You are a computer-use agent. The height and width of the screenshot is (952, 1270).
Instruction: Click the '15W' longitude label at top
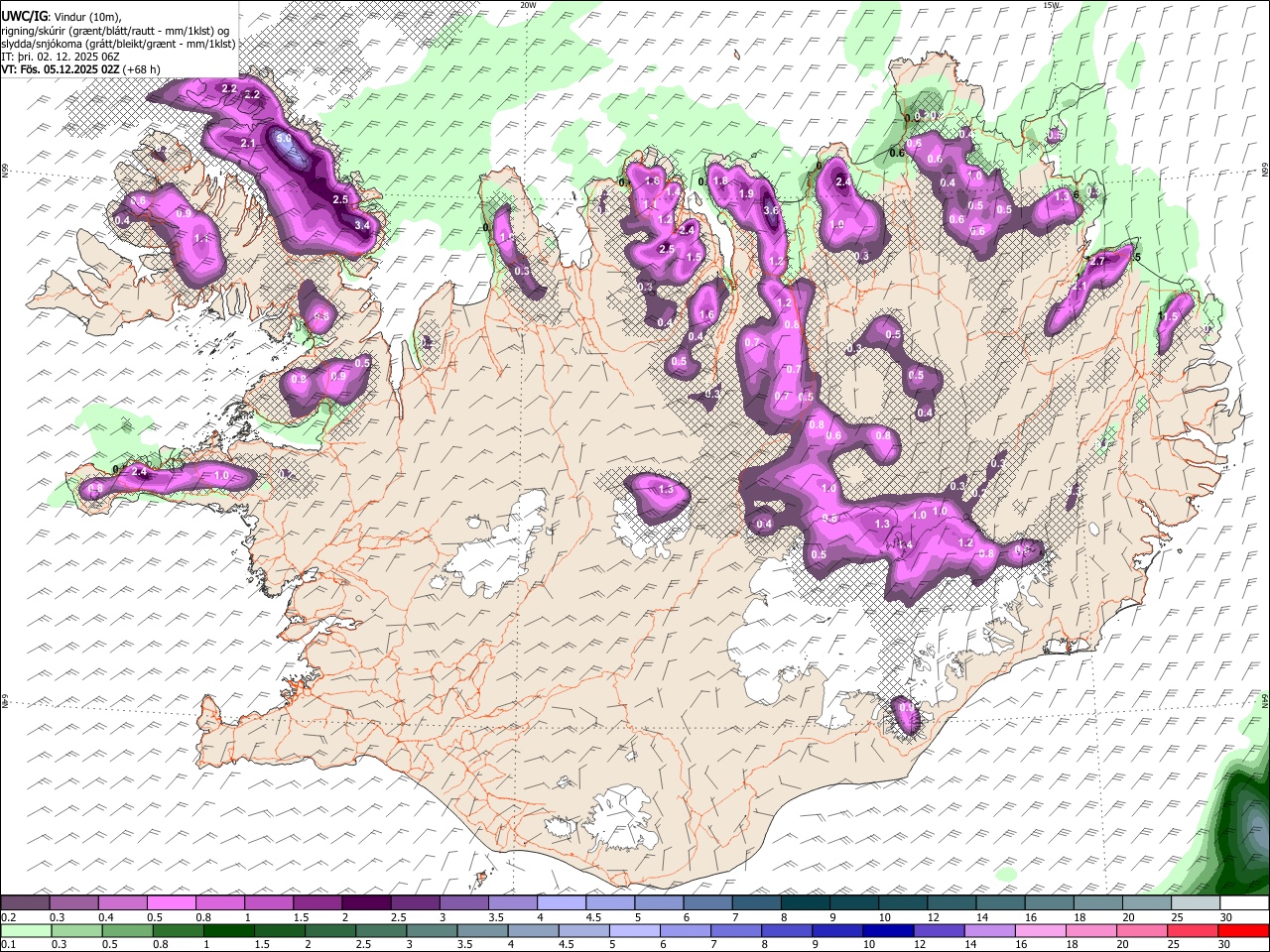point(1051,5)
